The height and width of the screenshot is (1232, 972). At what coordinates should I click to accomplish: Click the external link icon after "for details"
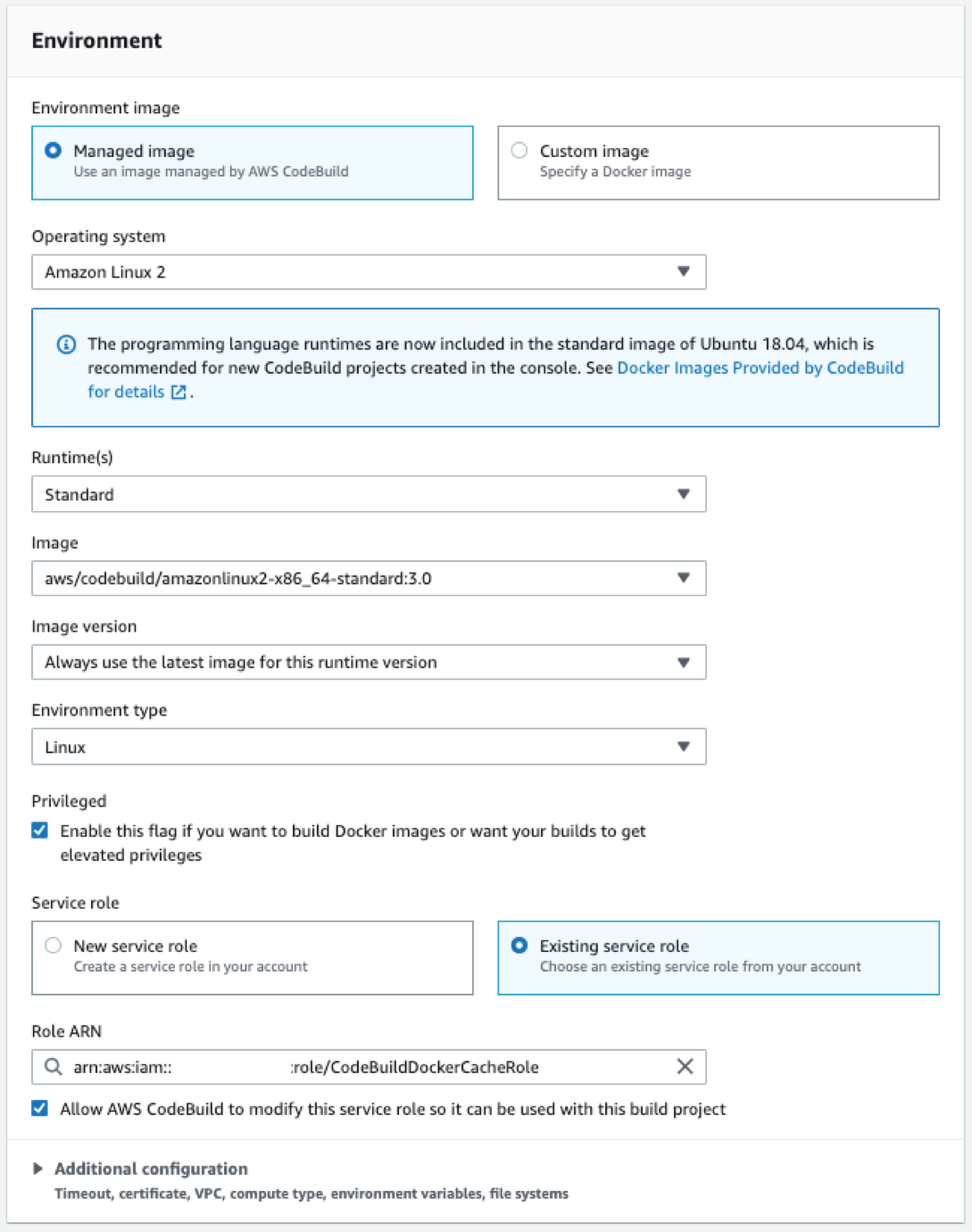[178, 392]
